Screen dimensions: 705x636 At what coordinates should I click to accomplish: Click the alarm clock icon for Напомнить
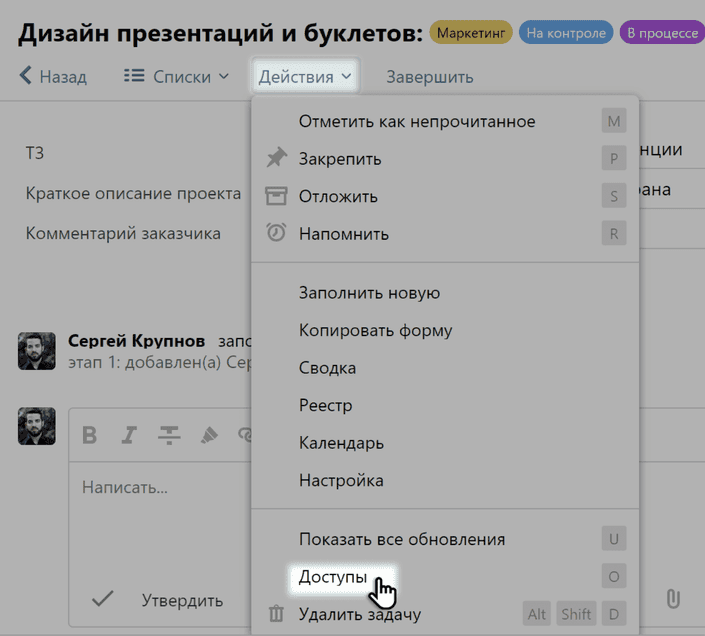[x=276, y=233]
